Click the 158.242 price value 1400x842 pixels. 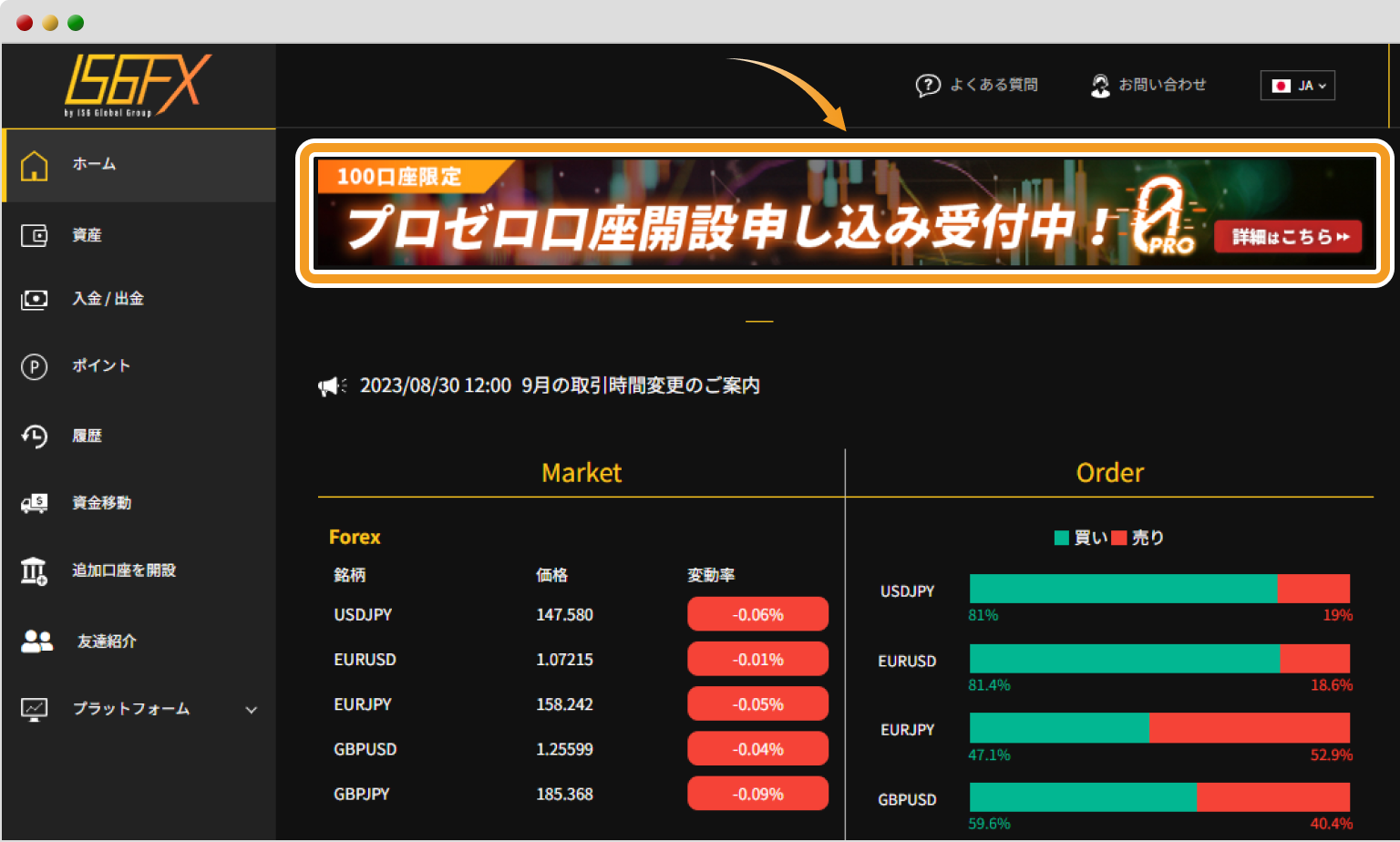[564, 704]
